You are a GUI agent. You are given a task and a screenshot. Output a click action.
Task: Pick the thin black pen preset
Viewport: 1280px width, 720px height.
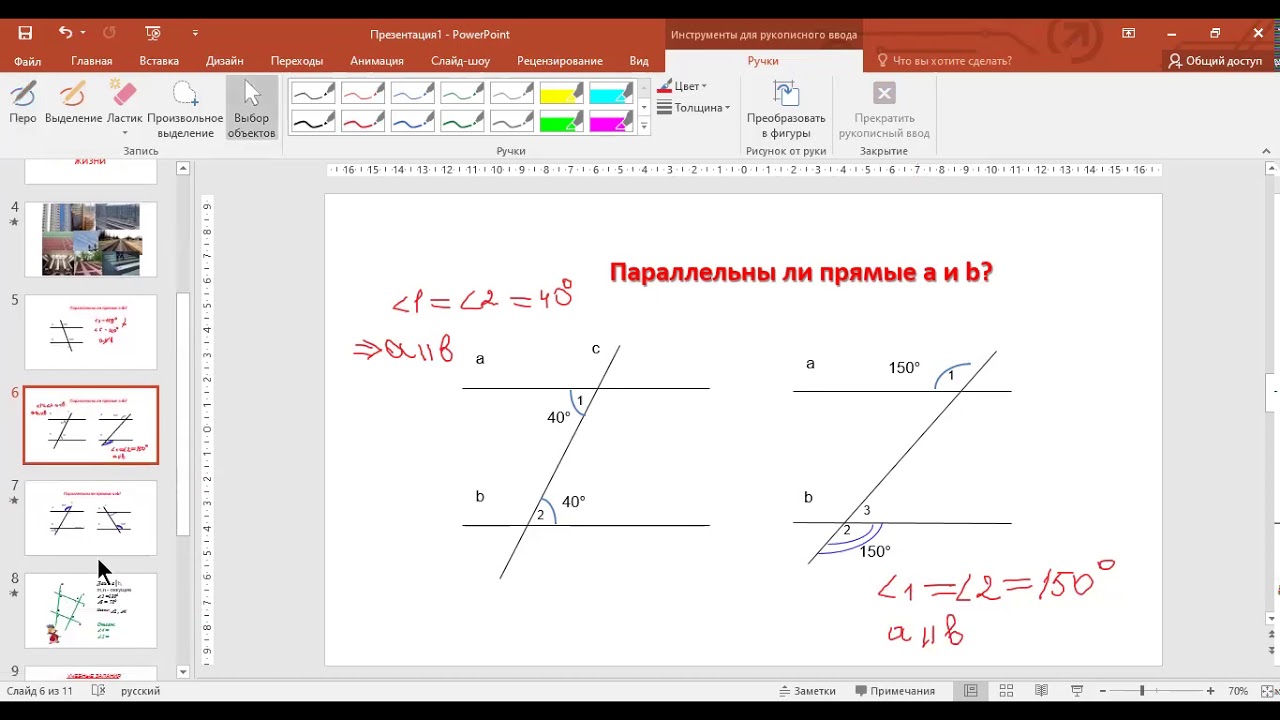click(313, 94)
